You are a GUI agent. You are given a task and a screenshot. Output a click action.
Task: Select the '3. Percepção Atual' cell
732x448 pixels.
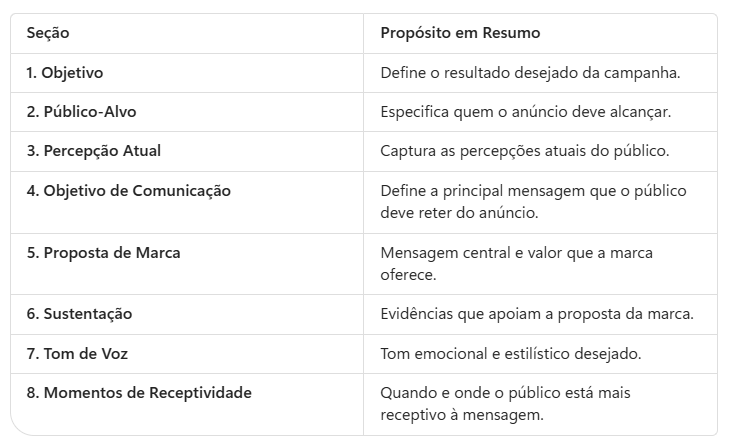[187, 151]
